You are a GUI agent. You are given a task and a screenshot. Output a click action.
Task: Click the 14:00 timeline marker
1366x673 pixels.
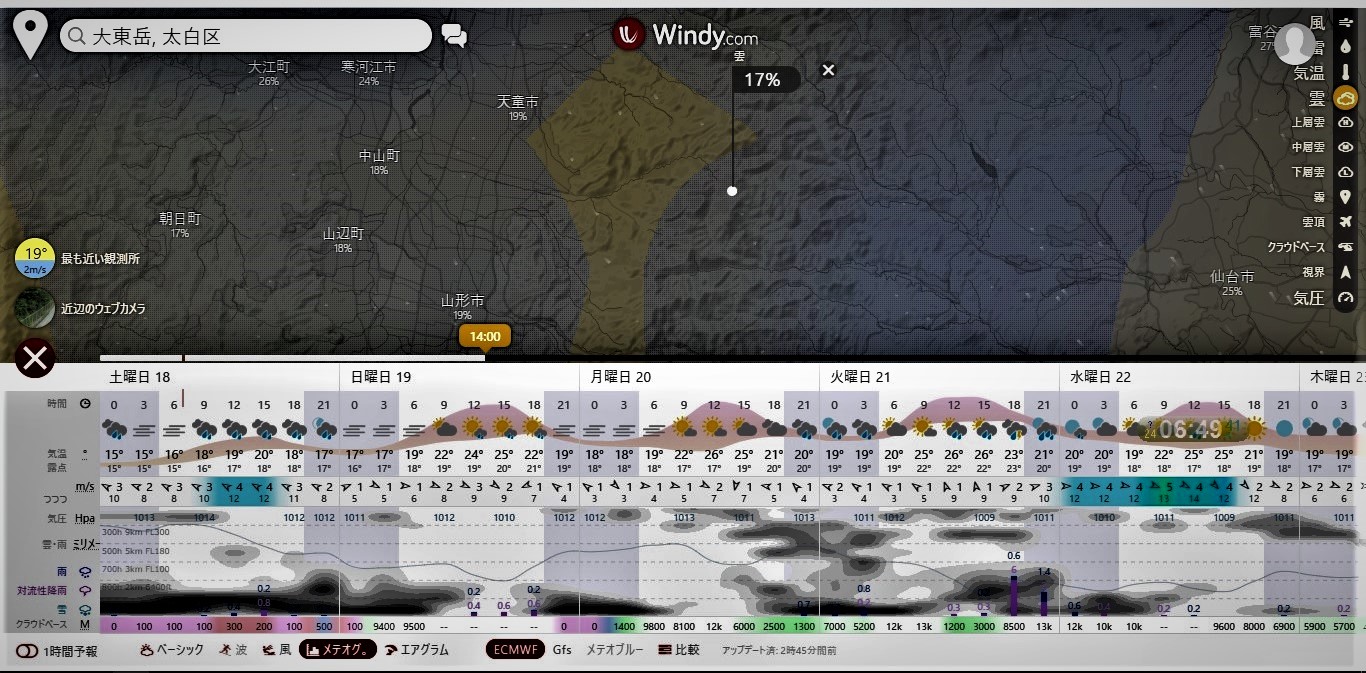click(485, 336)
